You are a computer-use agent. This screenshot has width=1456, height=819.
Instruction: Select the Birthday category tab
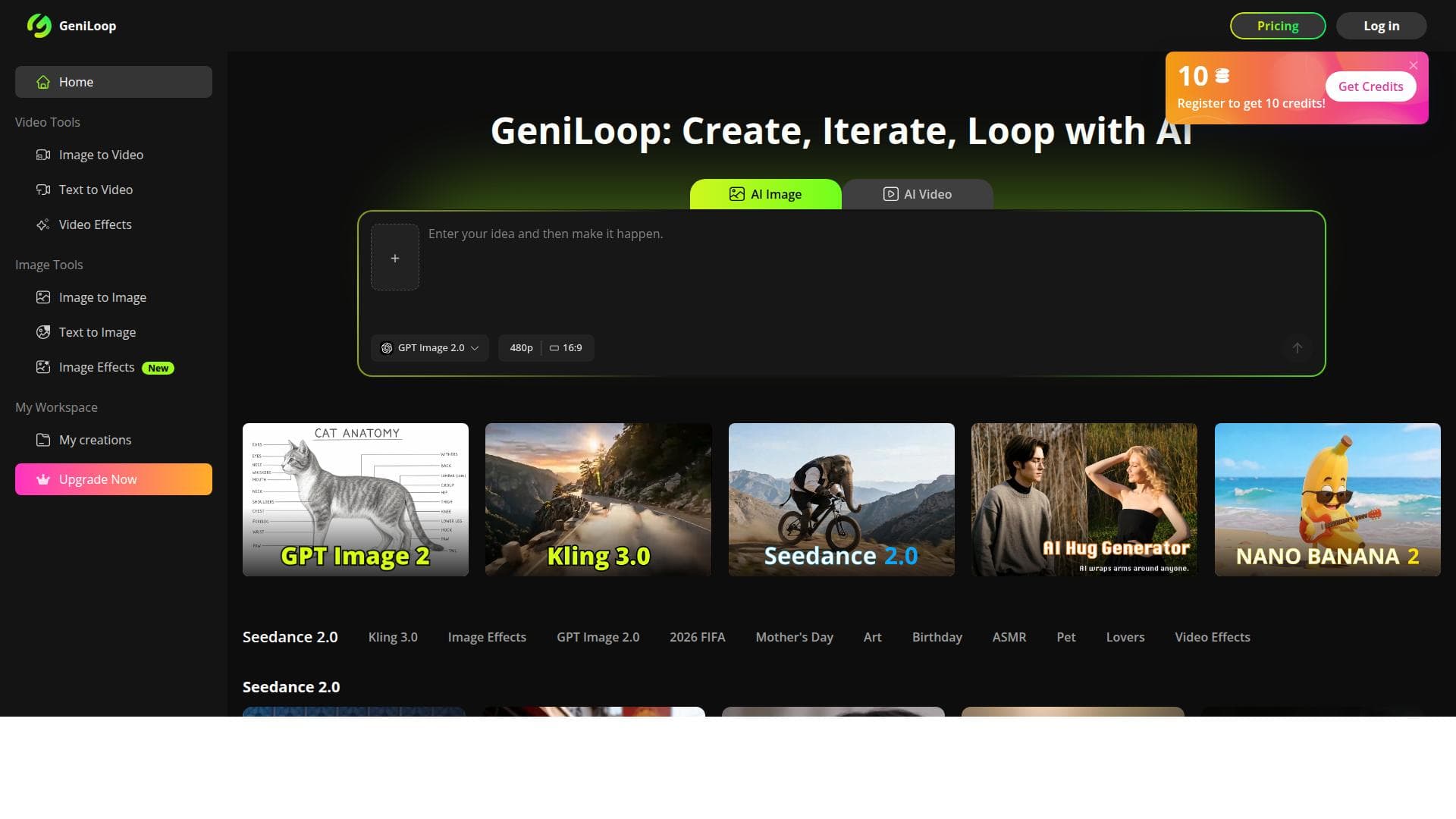[937, 637]
